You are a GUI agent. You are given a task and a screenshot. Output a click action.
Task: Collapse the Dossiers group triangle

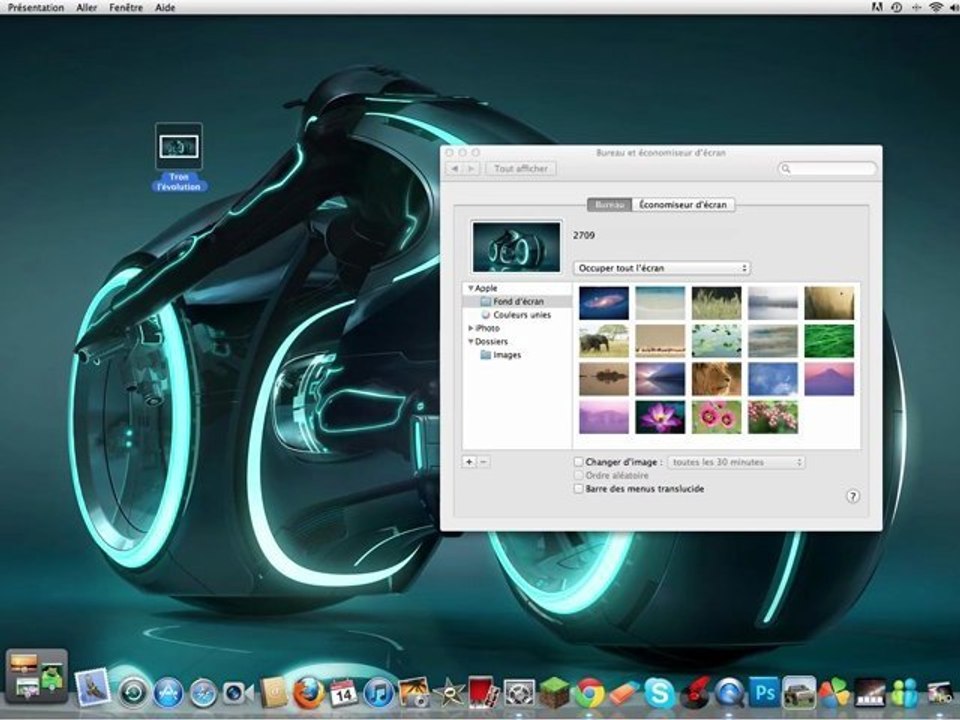pyautogui.click(x=470, y=342)
